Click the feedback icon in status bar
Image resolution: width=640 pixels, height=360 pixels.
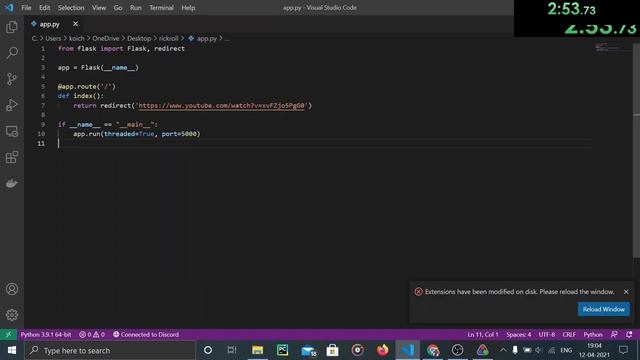(x=614, y=334)
